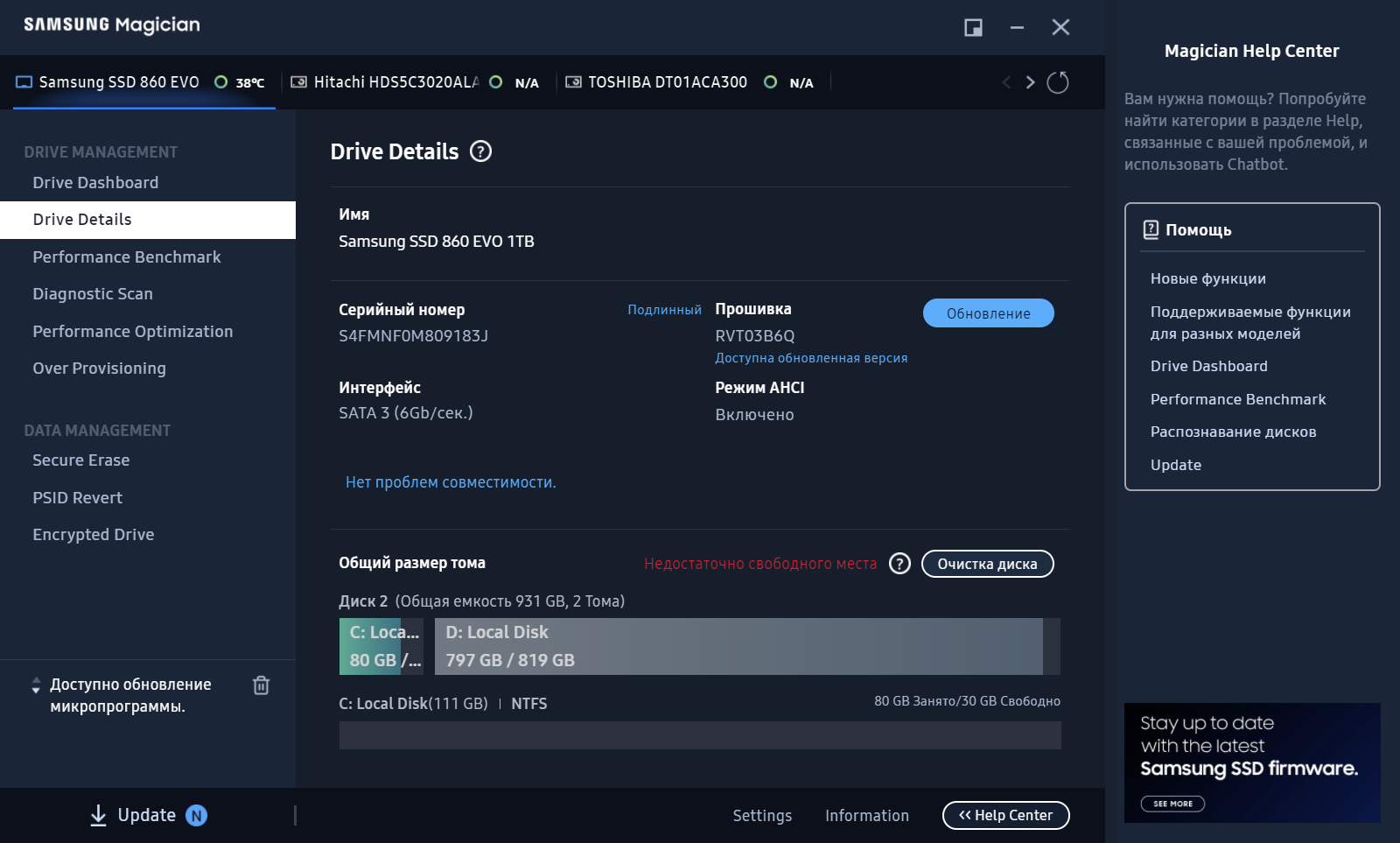Click the N new-update badge
This screenshot has height=843, width=1400.
[197, 816]
